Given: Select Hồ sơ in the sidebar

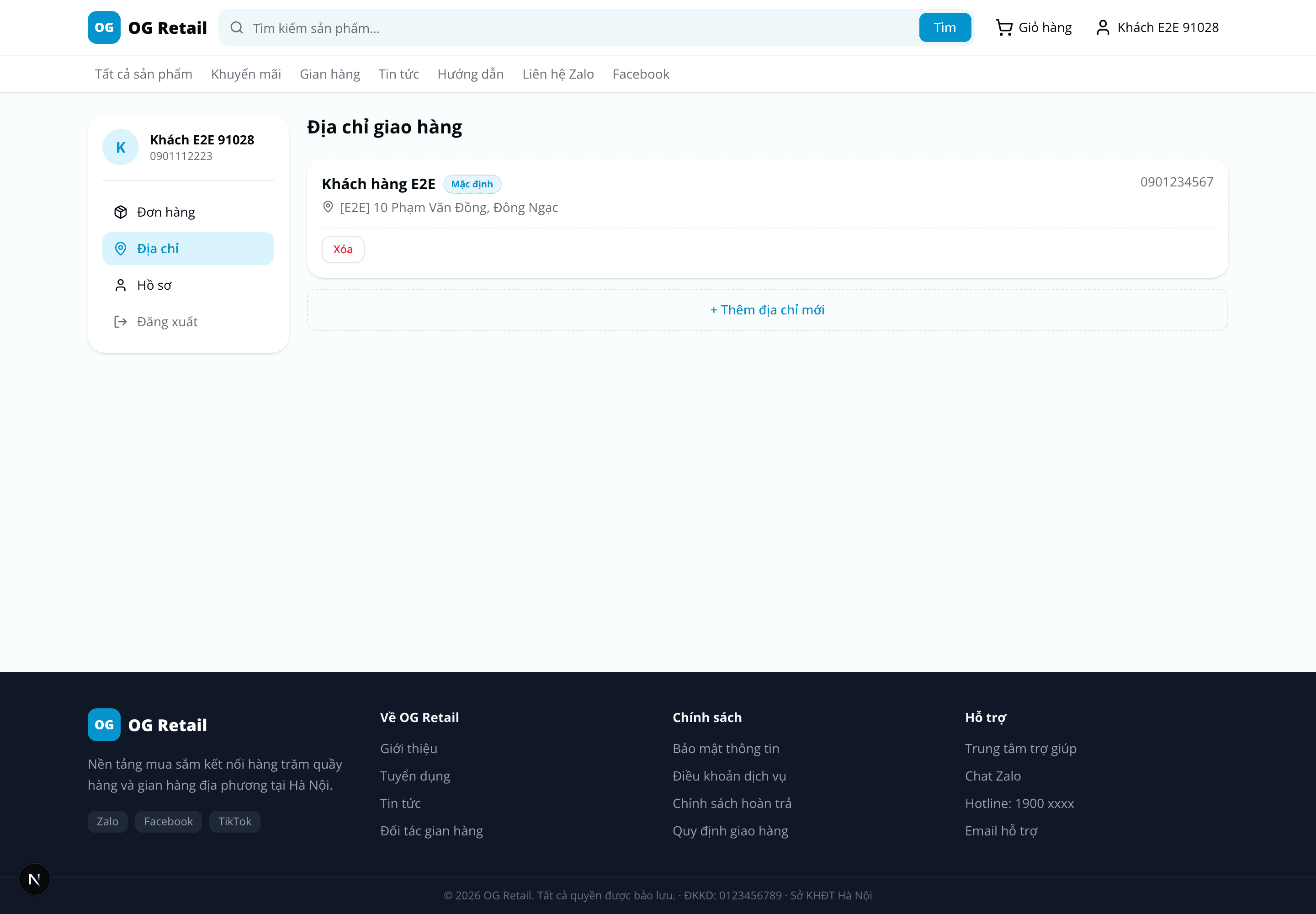Looking at the screenshot, I should pyautogui.click(x=188, y=285).
